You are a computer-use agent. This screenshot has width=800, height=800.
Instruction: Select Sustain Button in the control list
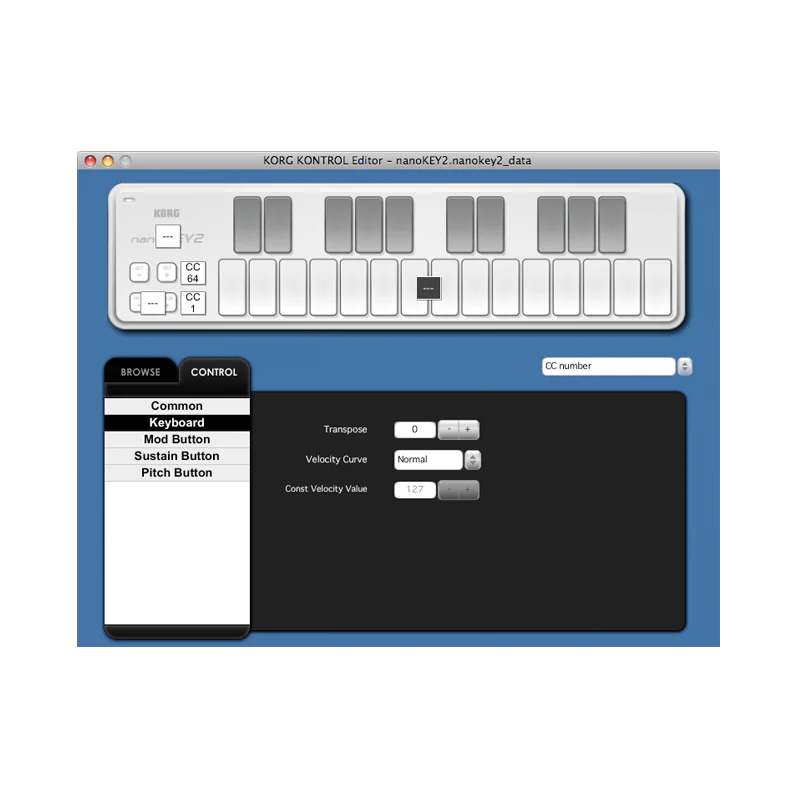coord(177,456)
